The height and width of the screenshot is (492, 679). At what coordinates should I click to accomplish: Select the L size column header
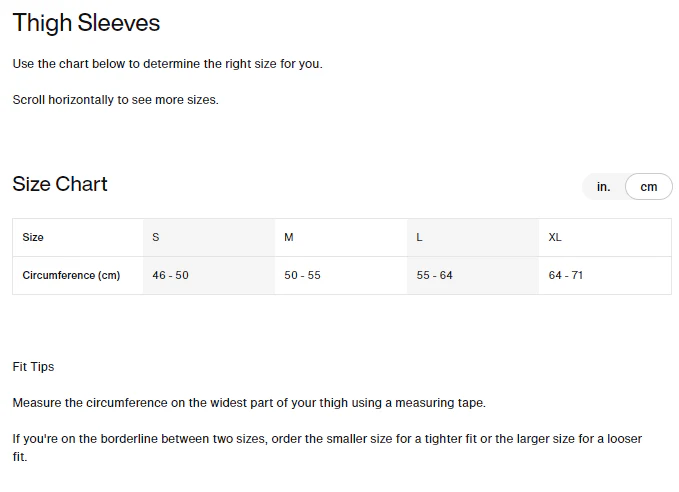pyautogui.click(x=473, y=237)
